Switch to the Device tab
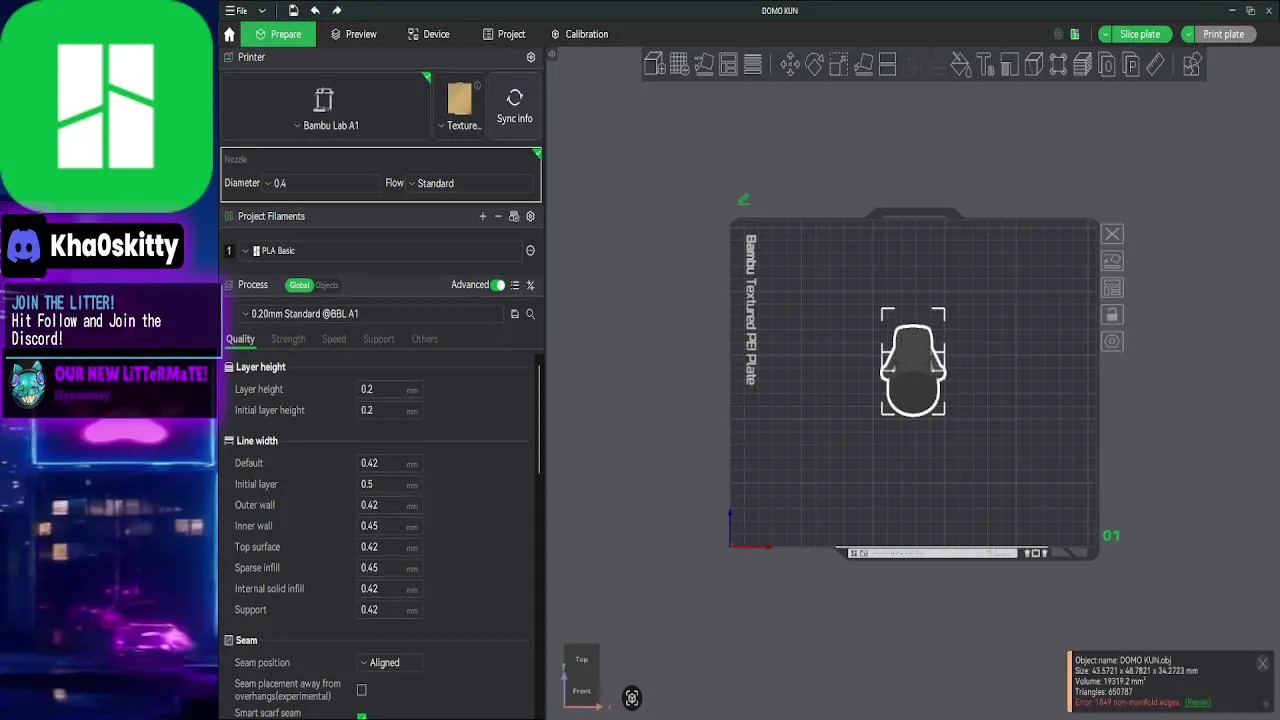1280x720 pixels. tap(428, 34)
